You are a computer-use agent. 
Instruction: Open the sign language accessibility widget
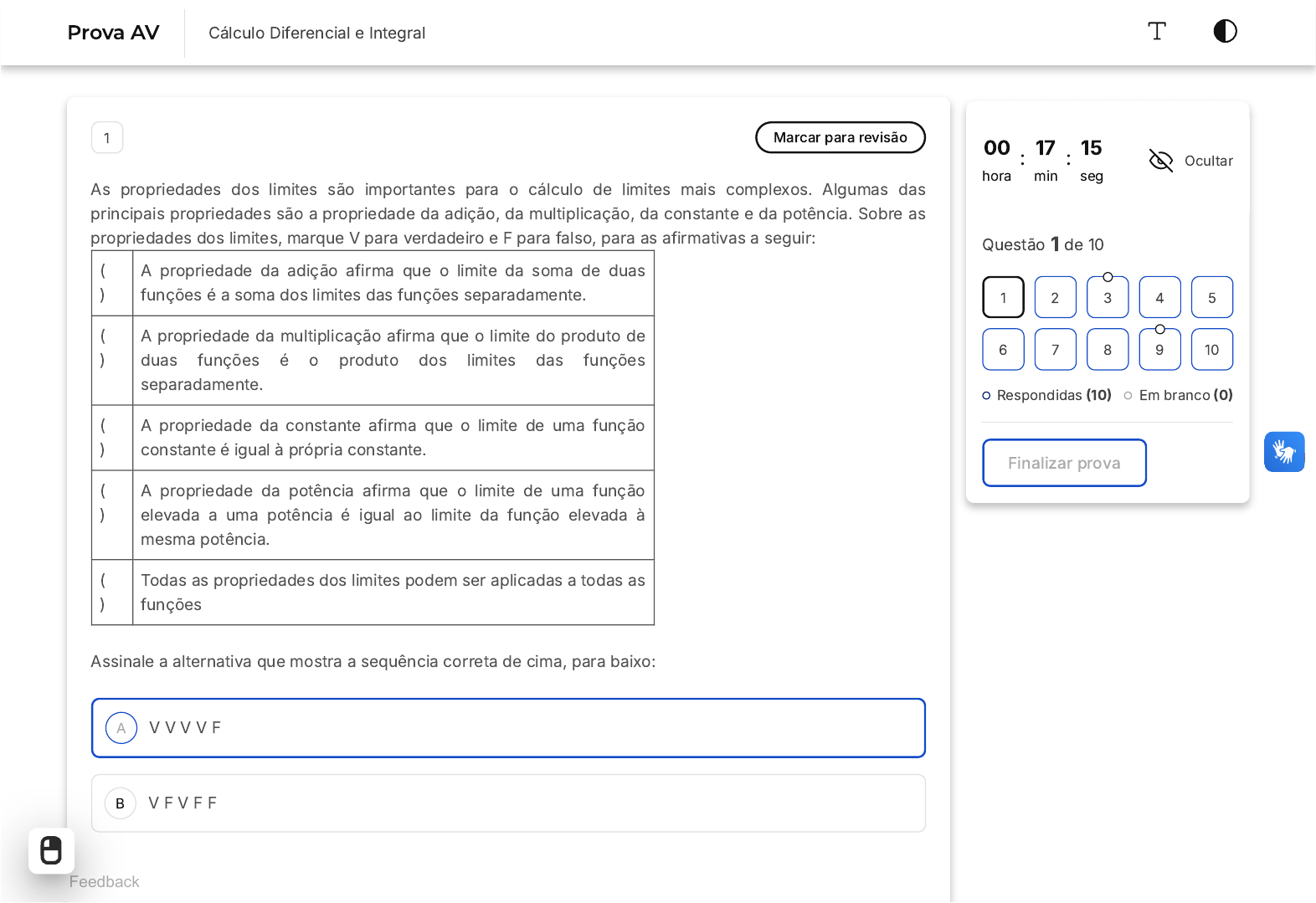click(x=1283, y=452)
